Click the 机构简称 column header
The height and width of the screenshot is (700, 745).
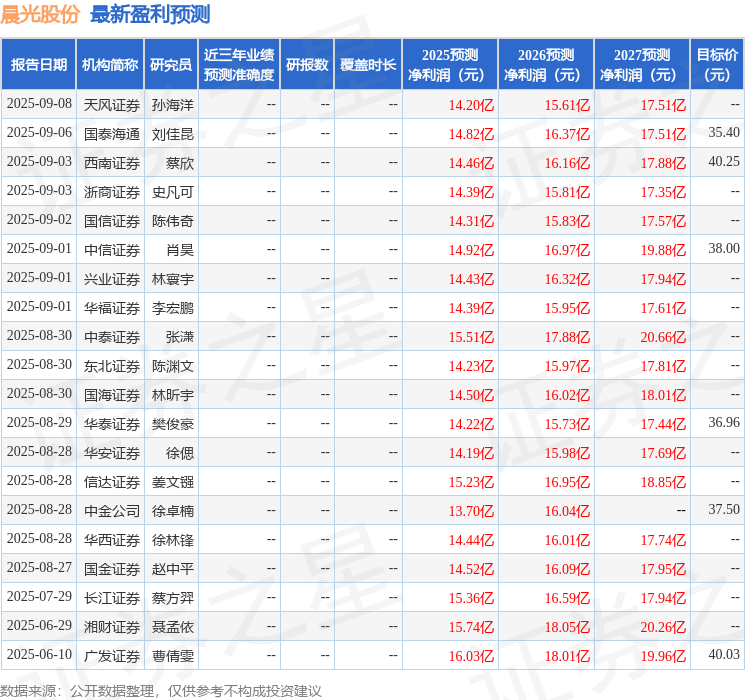(110, 65)
